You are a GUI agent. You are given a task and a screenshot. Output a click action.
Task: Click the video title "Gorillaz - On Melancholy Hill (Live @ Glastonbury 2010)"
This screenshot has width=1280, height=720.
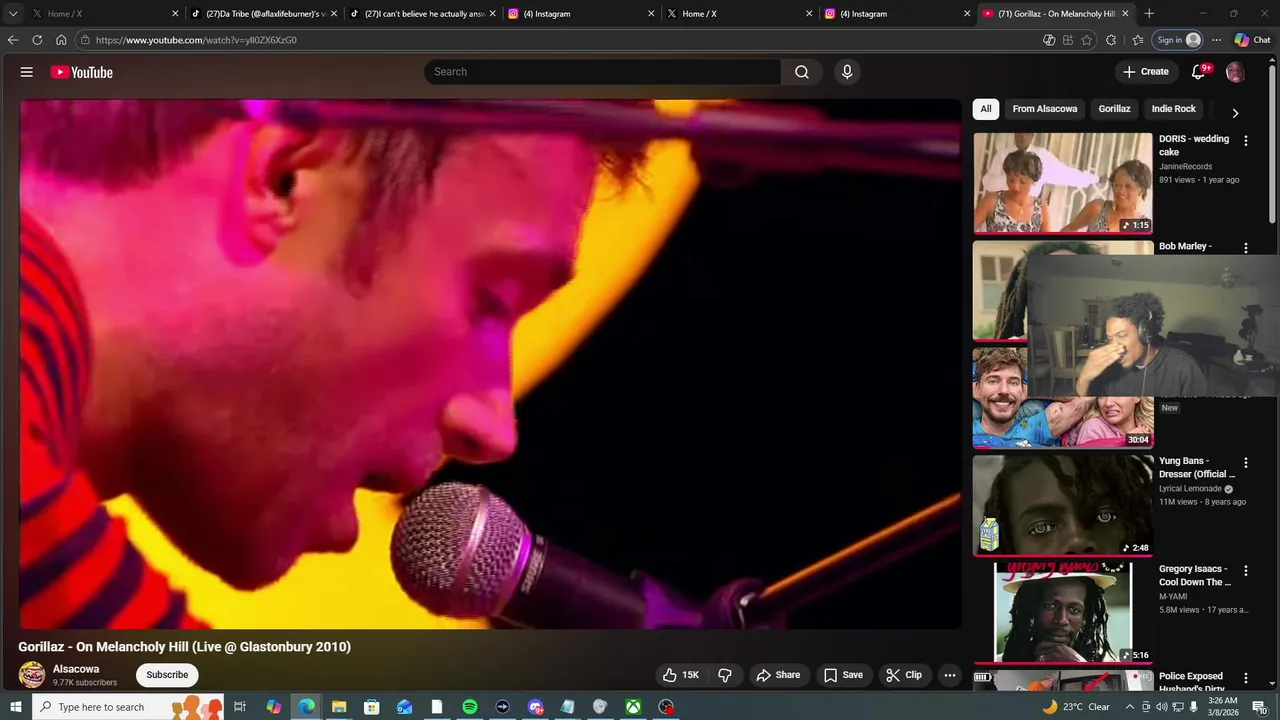point(185,647)
